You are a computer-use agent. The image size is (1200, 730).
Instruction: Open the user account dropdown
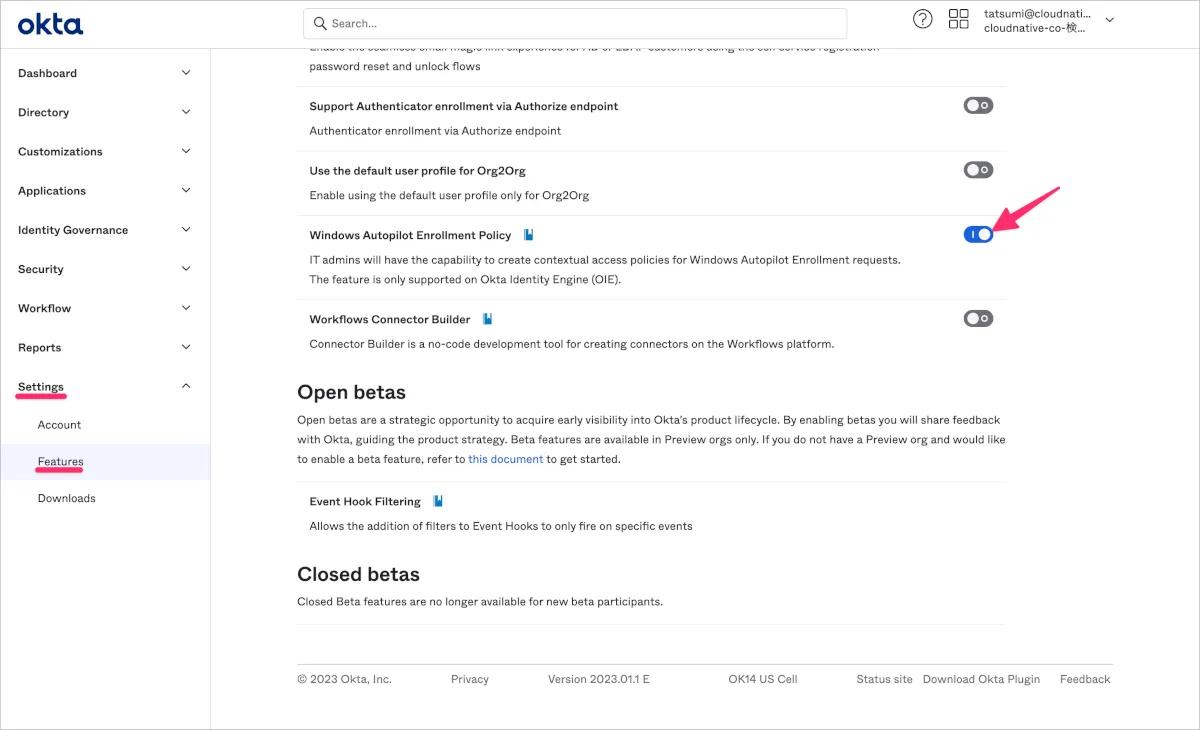[x=1108, y=20]
